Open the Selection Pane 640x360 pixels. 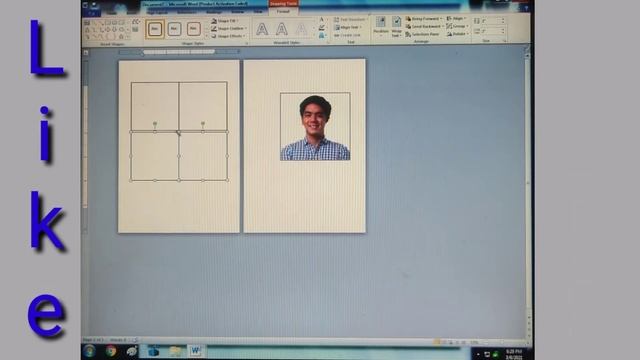tap(422, 34)
